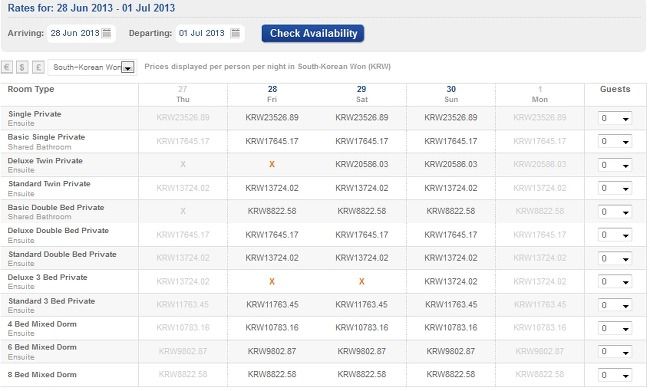Image resolution: width=650 pixels, height=391 pixels.
Task: Click the Deluxe 3 Bed Private room type
Action: 47,277
